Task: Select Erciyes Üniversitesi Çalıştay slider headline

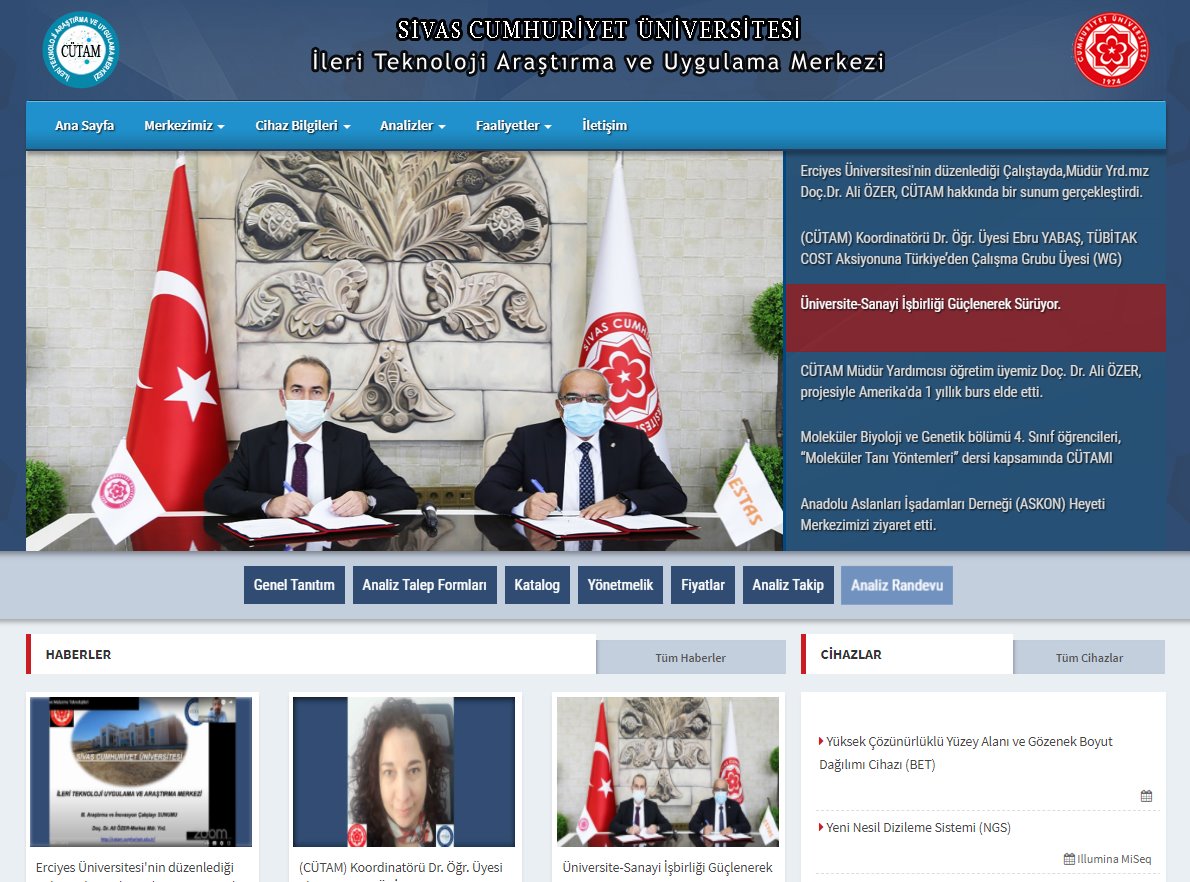Action: click(x=974, y=182)
